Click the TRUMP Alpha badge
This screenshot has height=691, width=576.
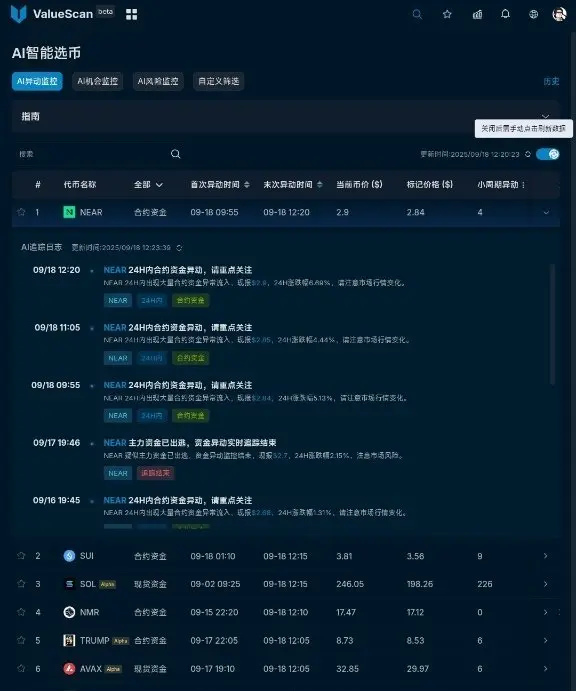point(120,641)
